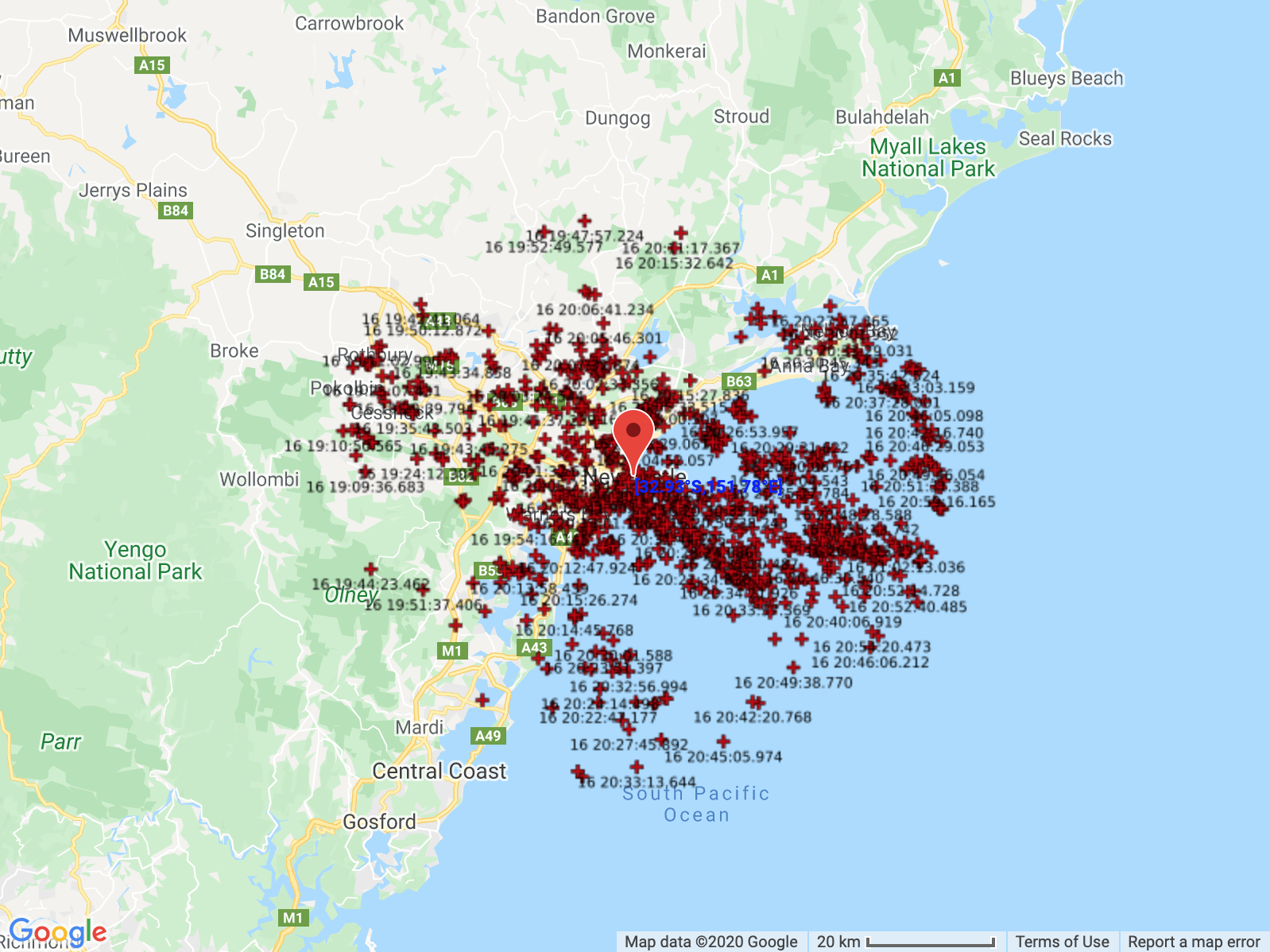Image resolution: width=1270 pixels, height=952 pixels.
Task: Click the A43 shield beside the M1 shield
Action: point(534,648)
